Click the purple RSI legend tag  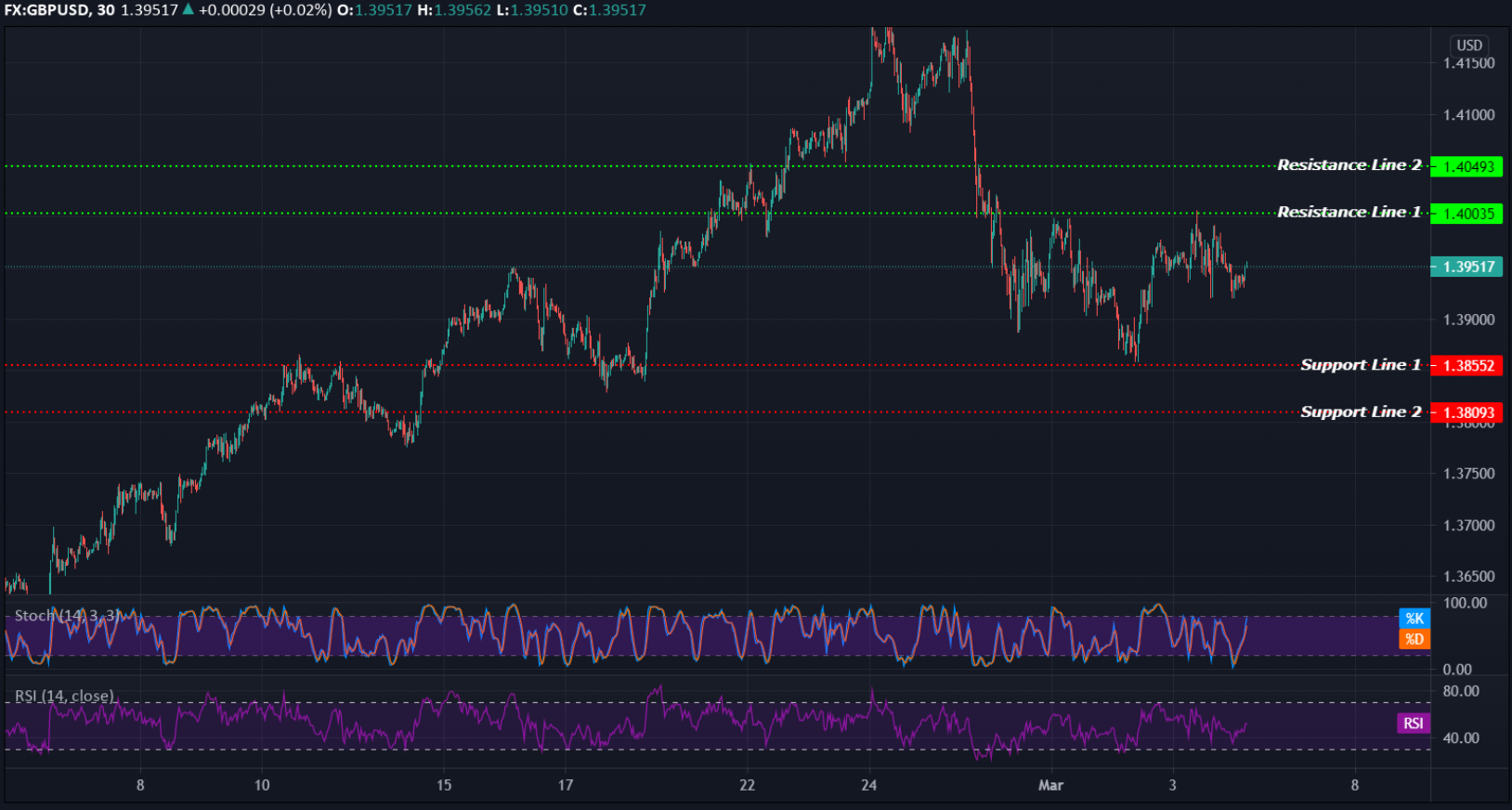(1414, 724)
